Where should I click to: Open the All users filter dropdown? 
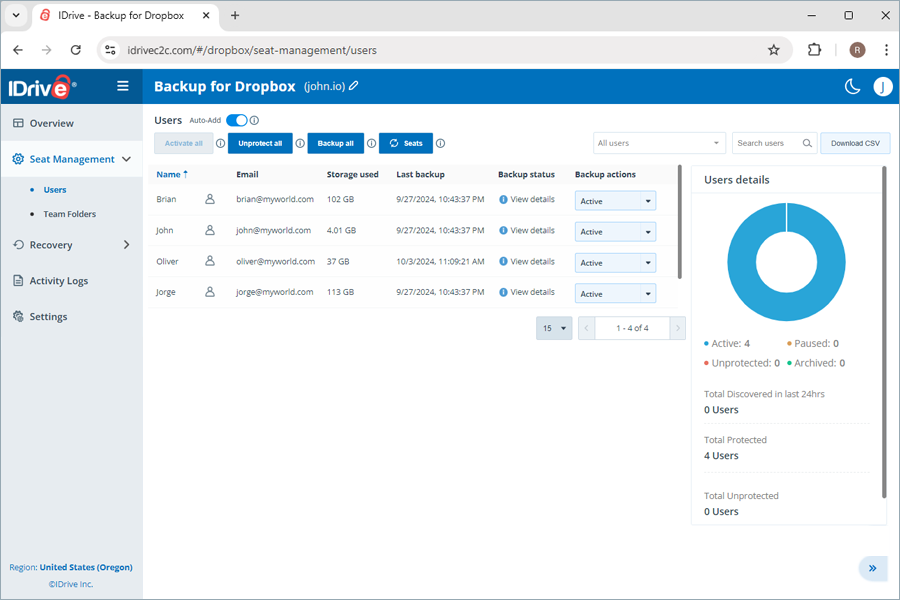[659, 143]
